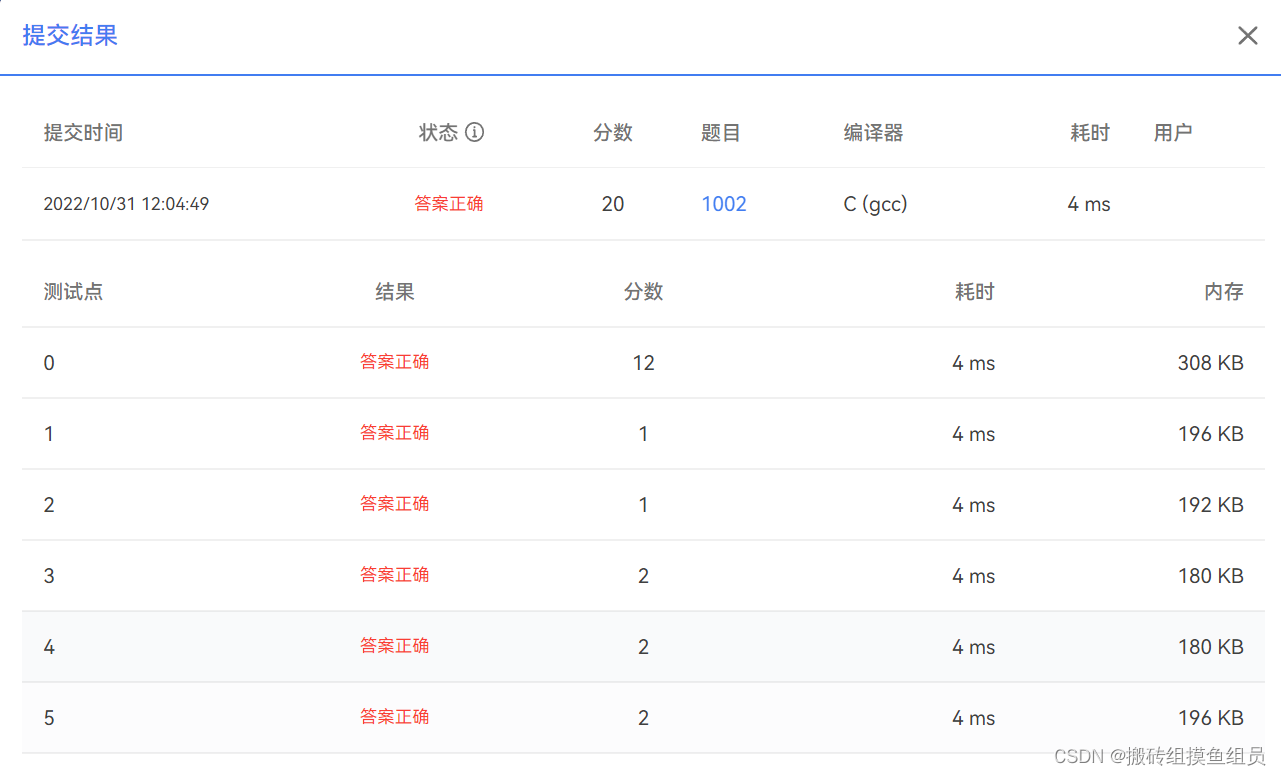
Task: Click 答案正确 result of test point 3
Action: pos(394,574)
